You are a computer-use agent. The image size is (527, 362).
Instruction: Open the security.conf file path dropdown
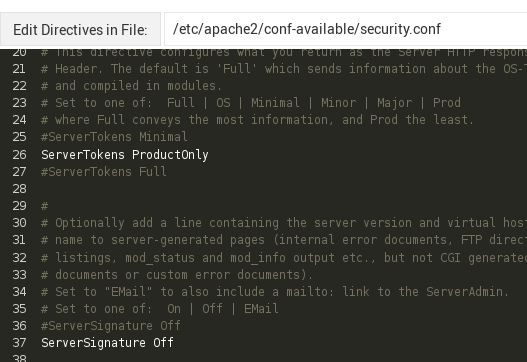(x=346, y=29)
